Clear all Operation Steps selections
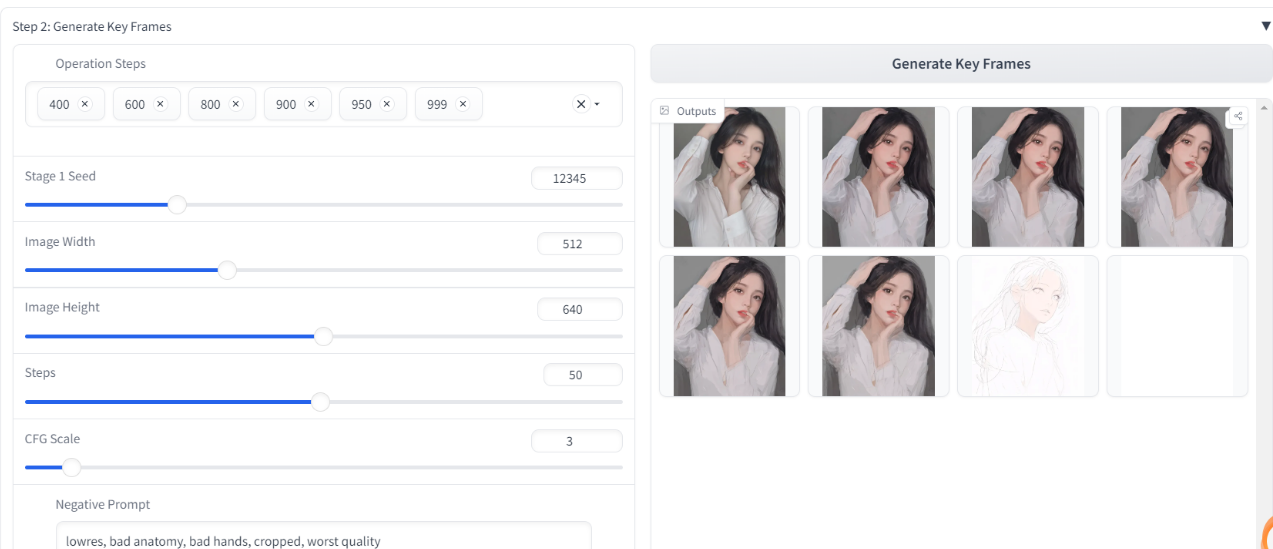This screenshot has height=549, width=1273. [x=581, y=104]
